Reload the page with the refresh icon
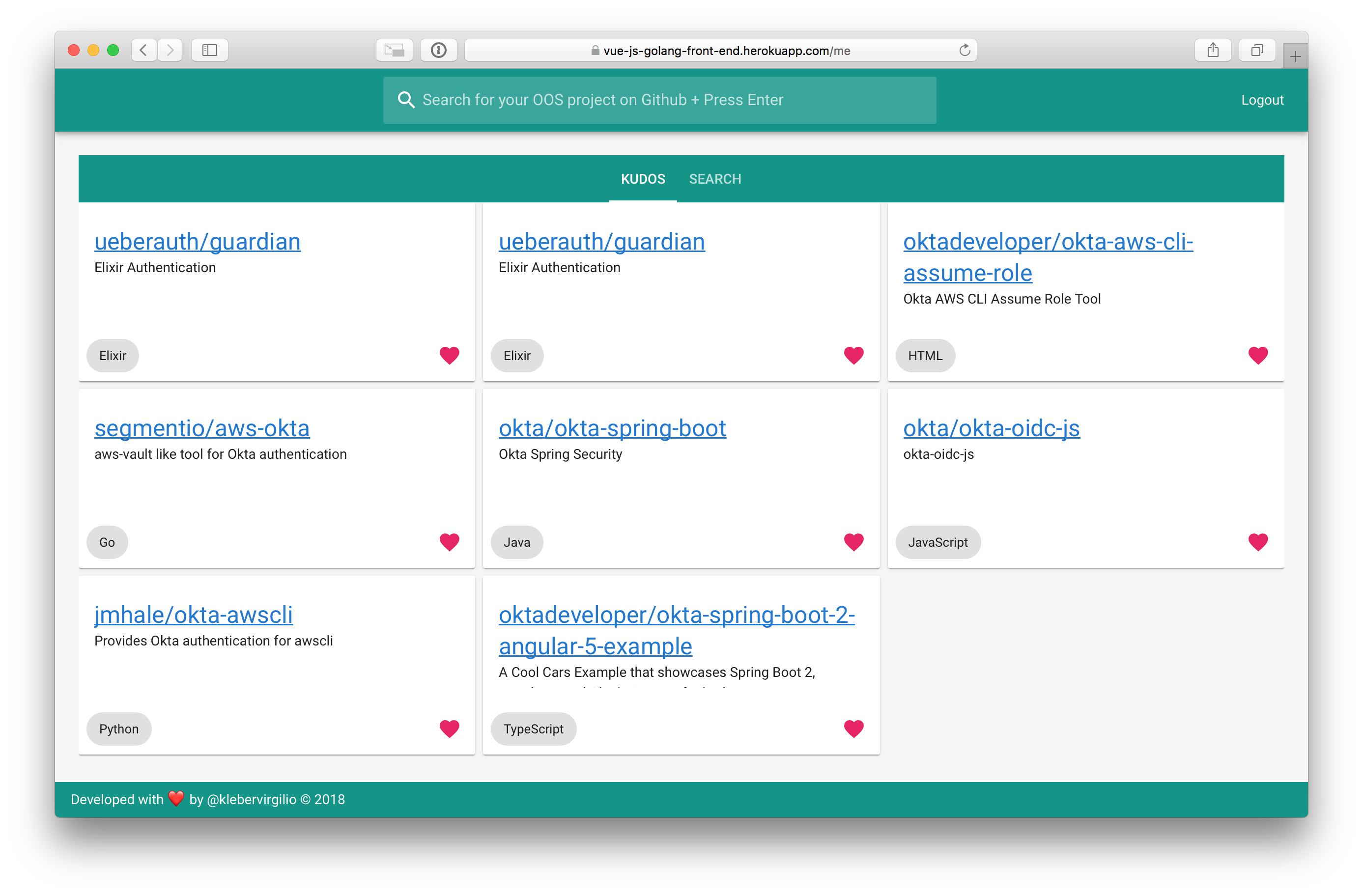This screenshot has height=896, width=1363. coord(965,51)
